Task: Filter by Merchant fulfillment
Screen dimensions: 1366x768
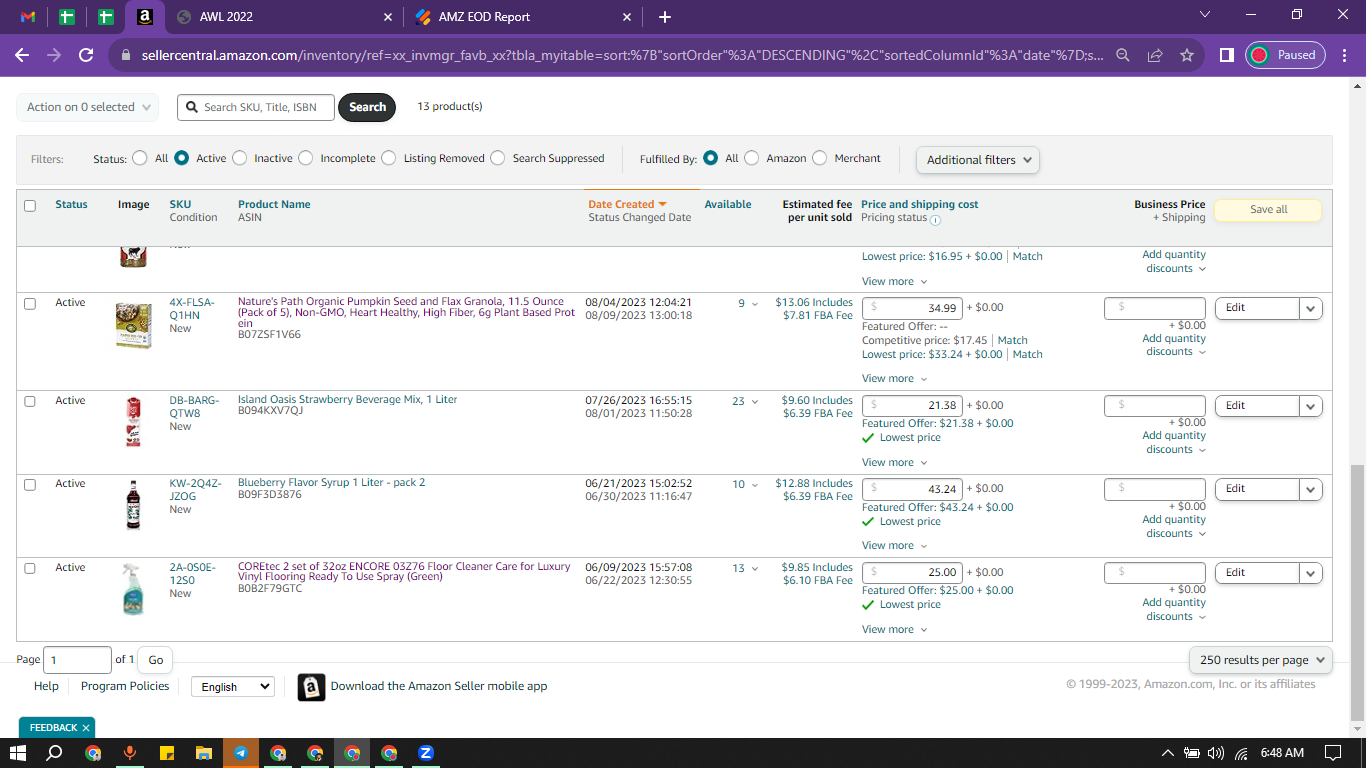Action: click(820, 158)
